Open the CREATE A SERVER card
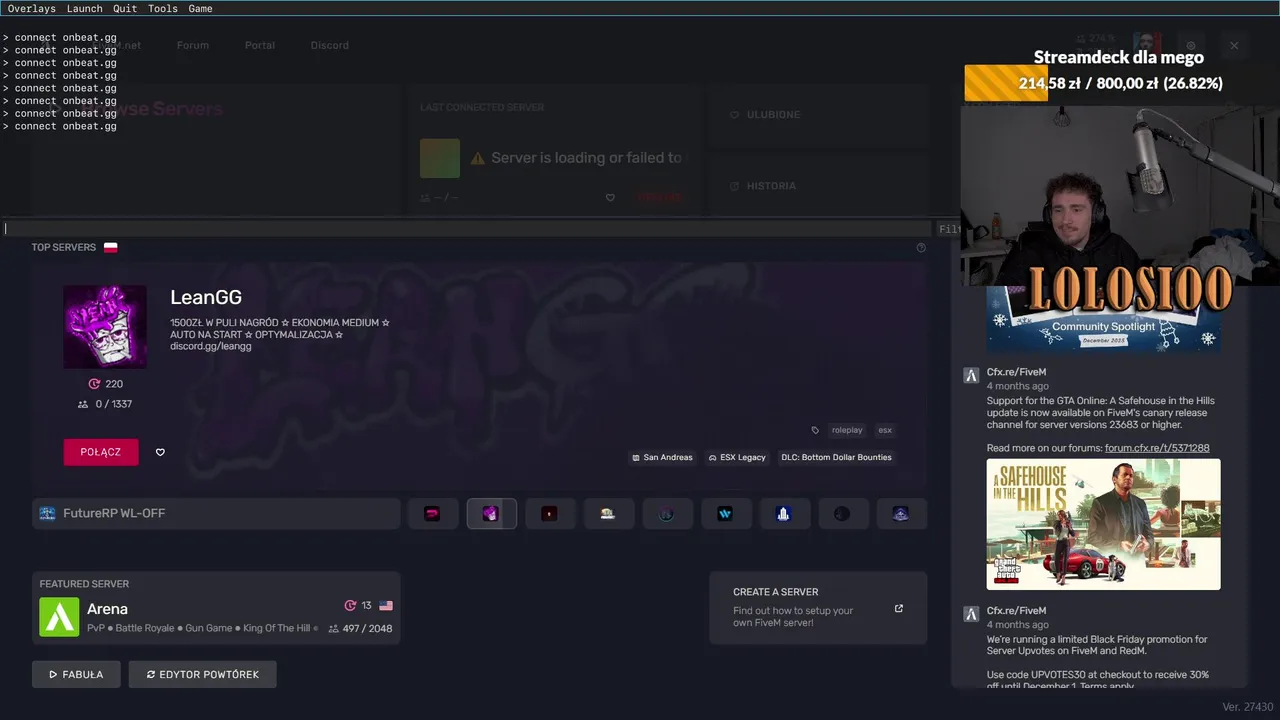 tap(818, 608)
